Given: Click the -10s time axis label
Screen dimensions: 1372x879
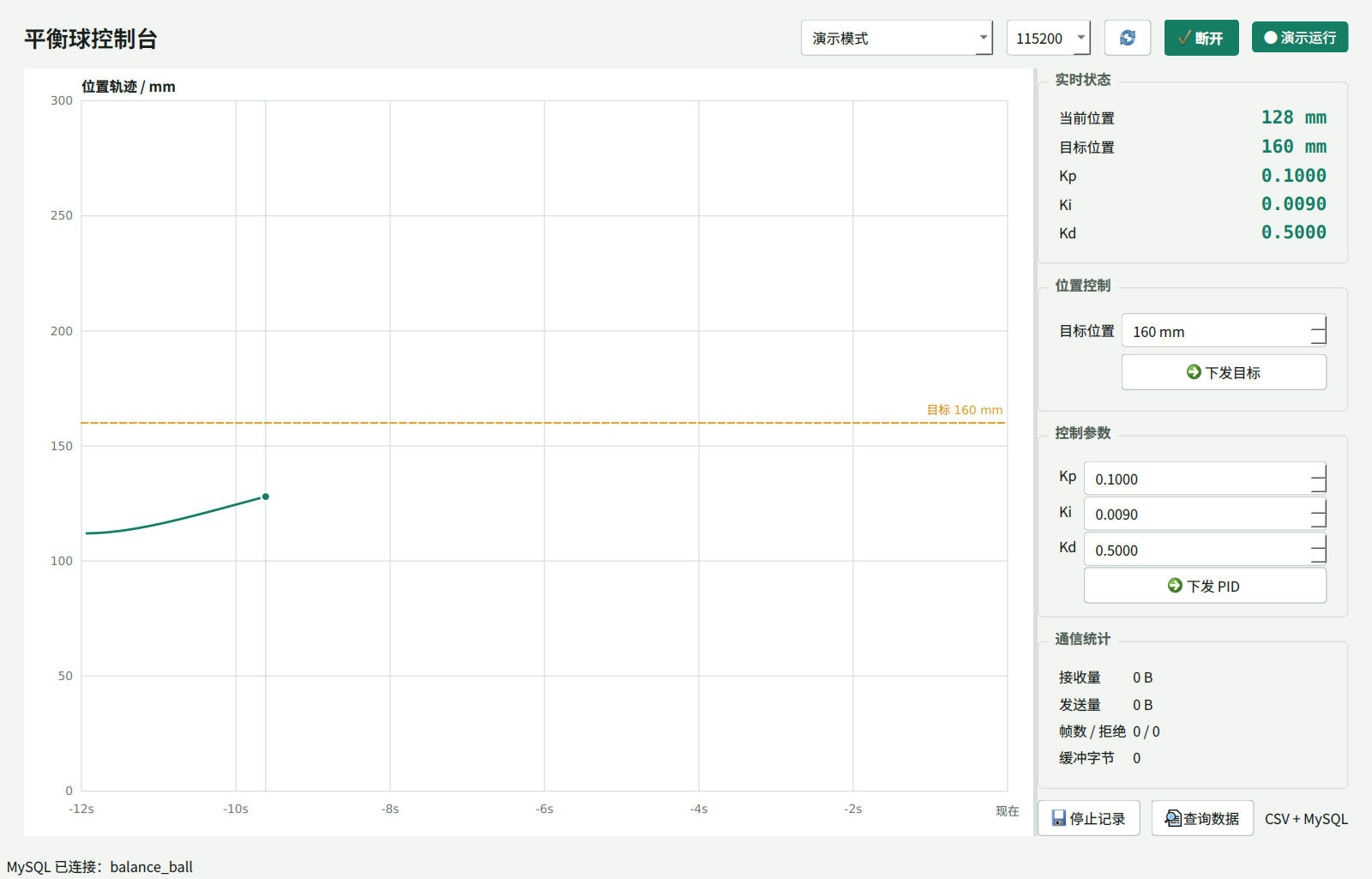Looking at the screenshot, I should (x=236, y=809).
